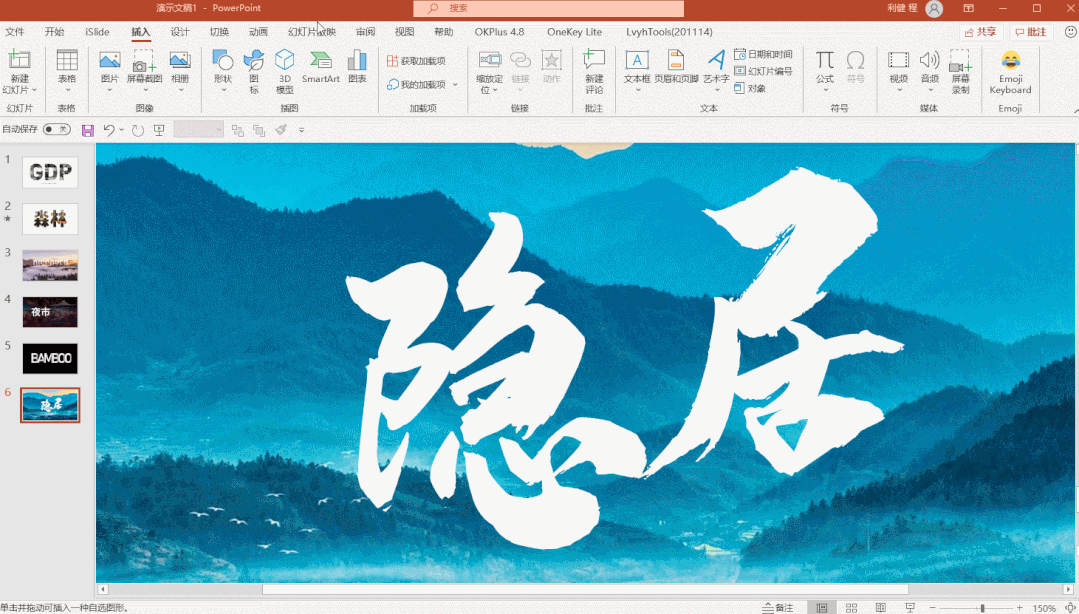The width and height of the screenshot is (1079, 614).
Task: Start slideshow from quick access toolbar
Action: click(x=159, y=130)
